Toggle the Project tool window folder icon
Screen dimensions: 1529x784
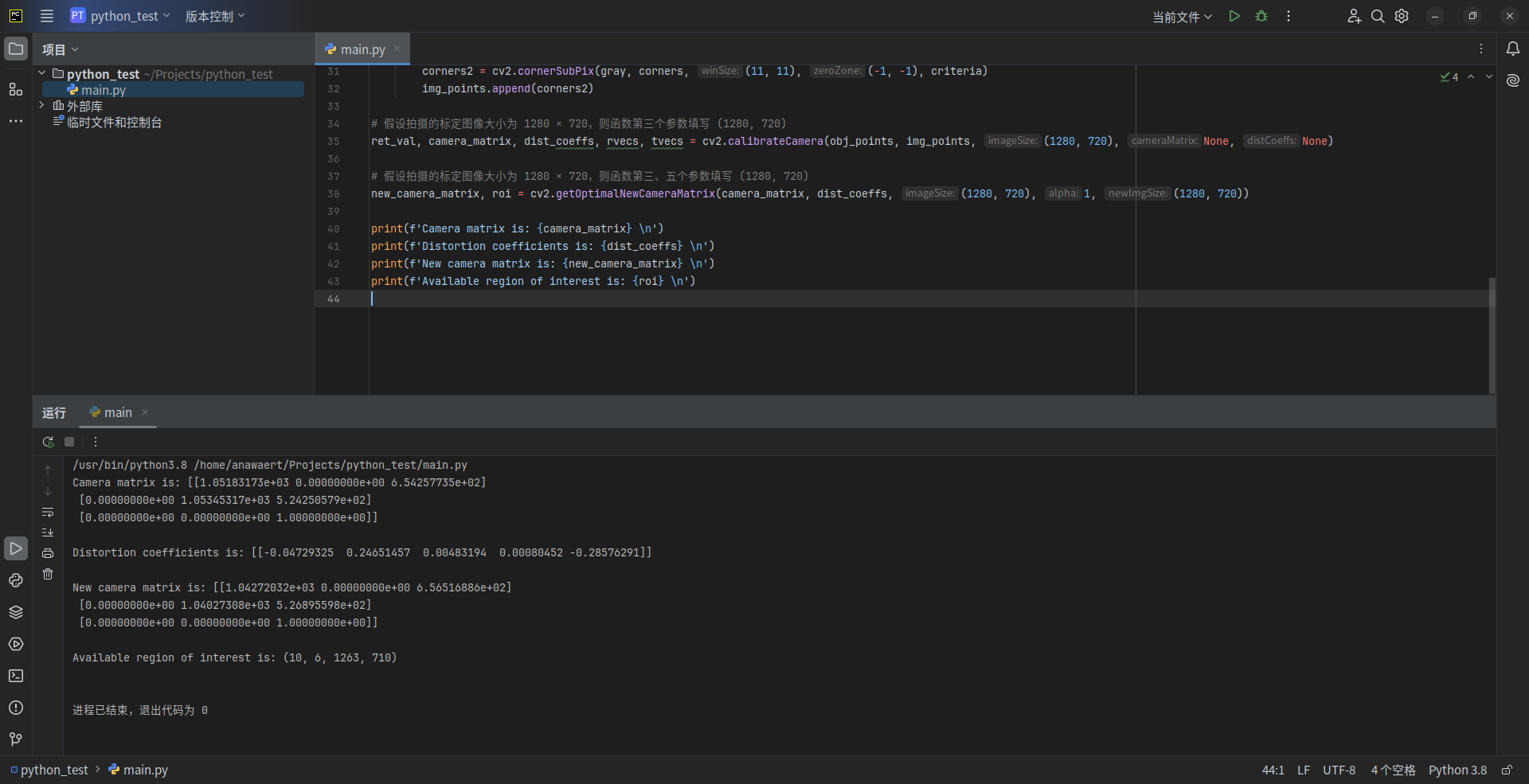[x=16, y=49]
